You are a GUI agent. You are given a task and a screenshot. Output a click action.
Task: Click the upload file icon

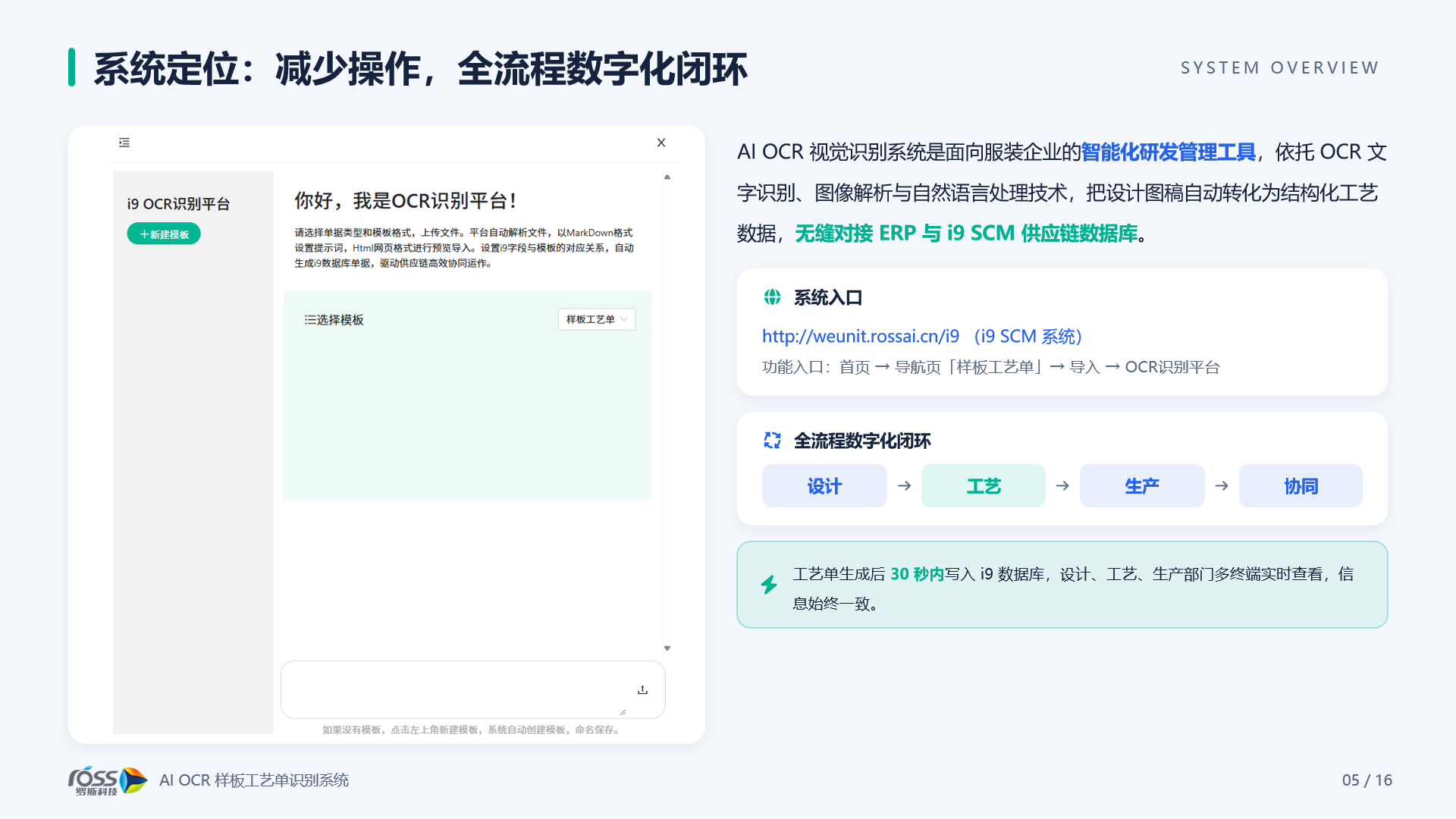click(642, 690)
